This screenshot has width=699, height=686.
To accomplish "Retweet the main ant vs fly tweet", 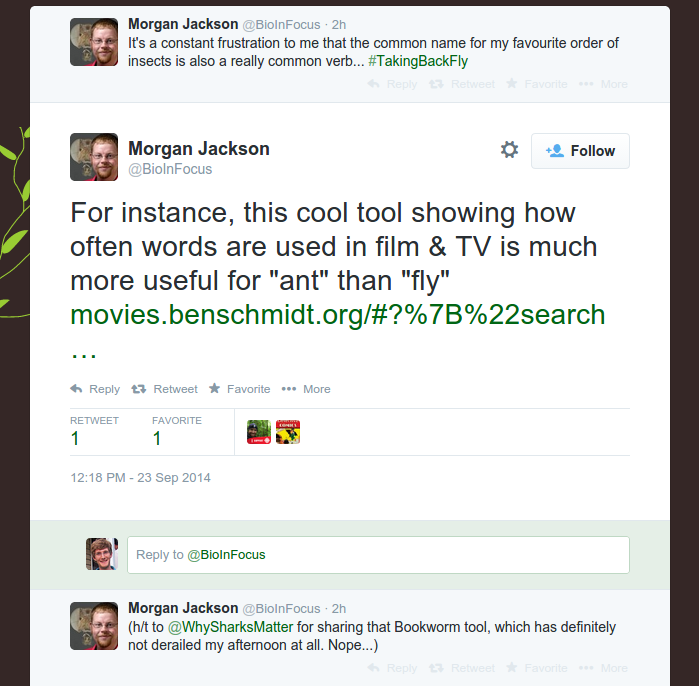I will pos(165,389).
